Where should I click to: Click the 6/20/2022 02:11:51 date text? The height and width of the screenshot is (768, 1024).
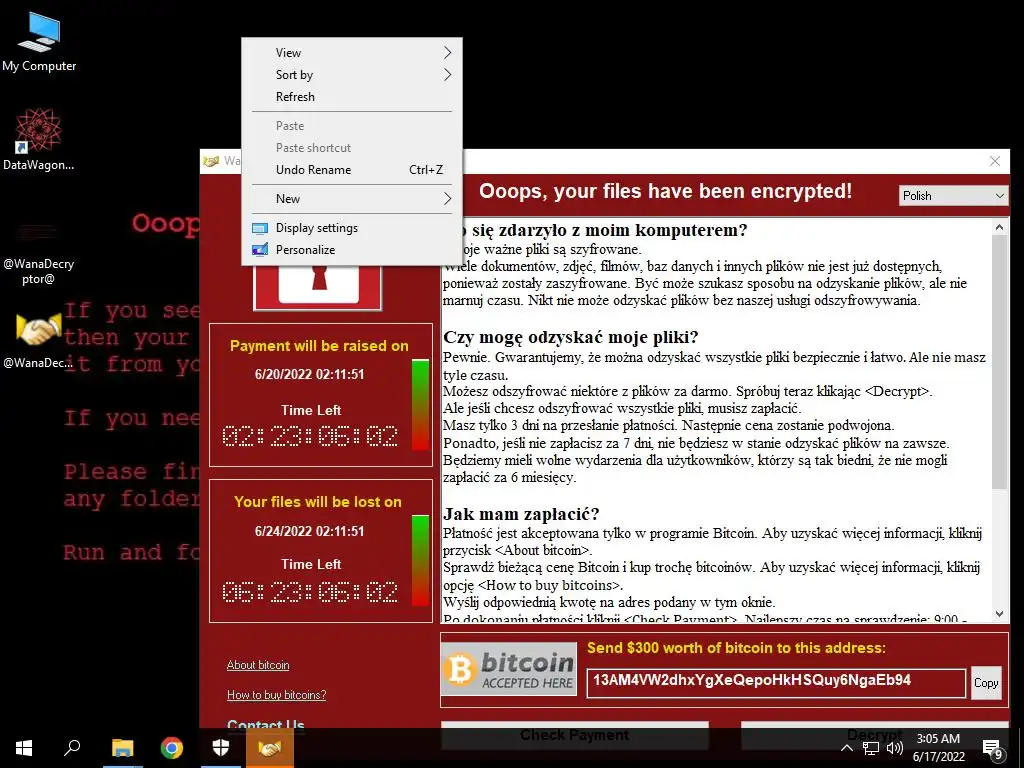point(310,374)
